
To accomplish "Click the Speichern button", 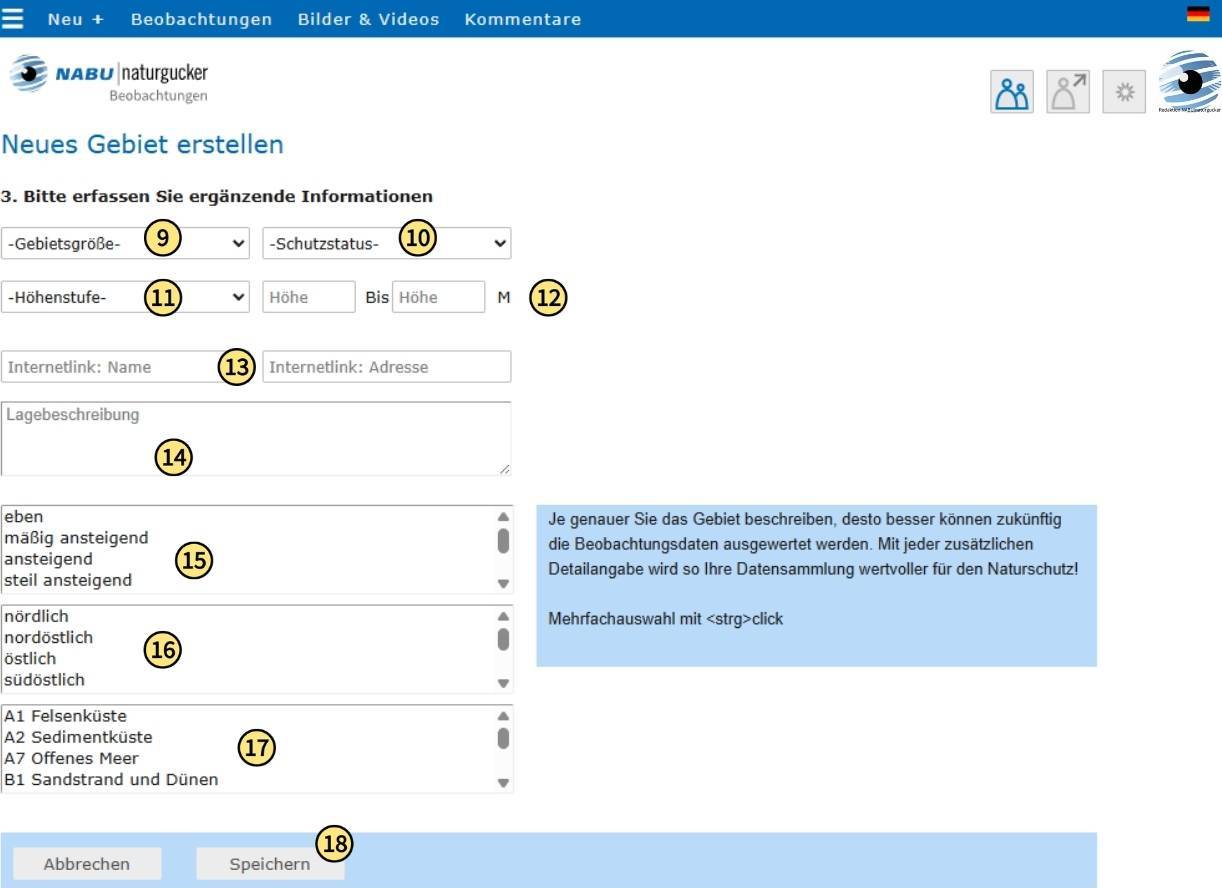I will 270,864.
